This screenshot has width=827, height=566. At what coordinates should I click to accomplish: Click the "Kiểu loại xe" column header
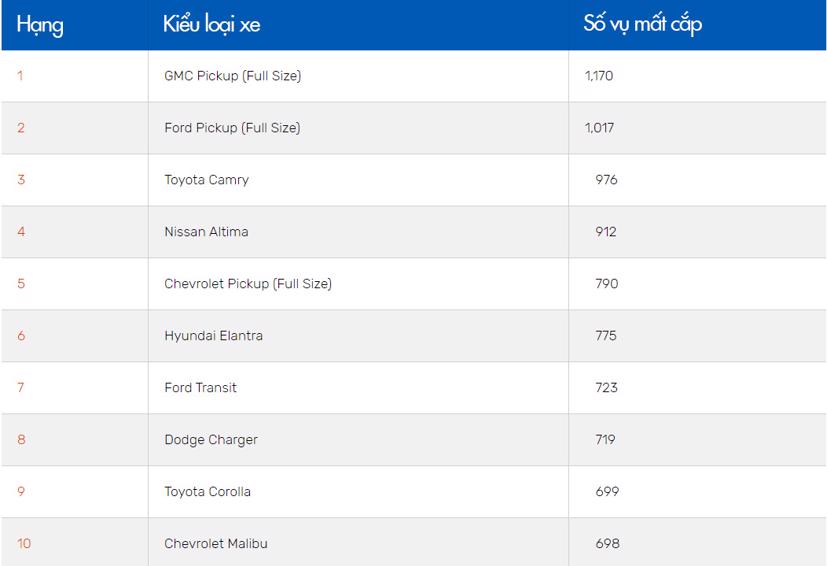click(x=211, y=25)
